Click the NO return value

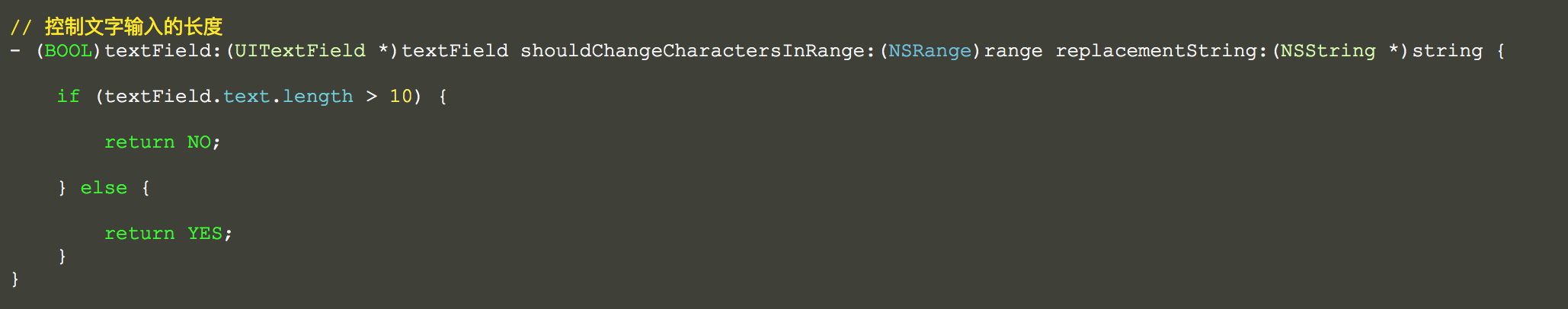(x=199, y=142)
